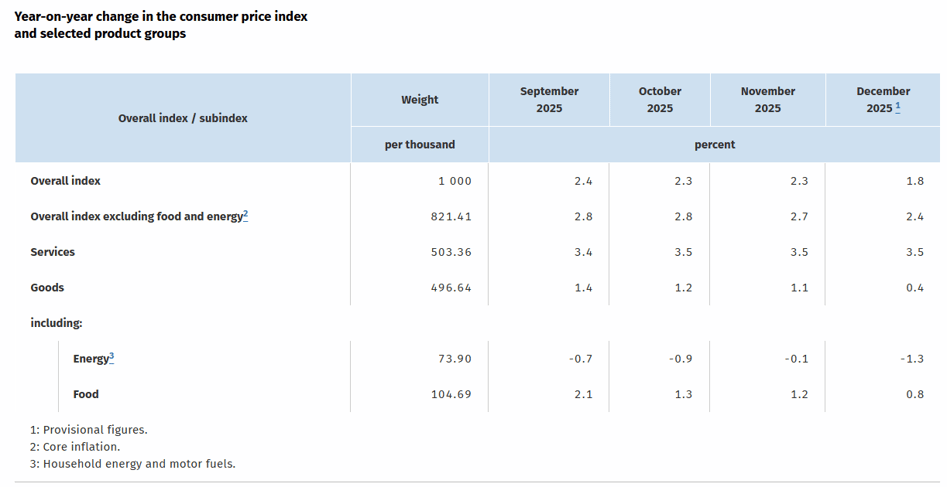Click the Services row label
Screen dimensions: 947x487
click(x=53, y=252)
